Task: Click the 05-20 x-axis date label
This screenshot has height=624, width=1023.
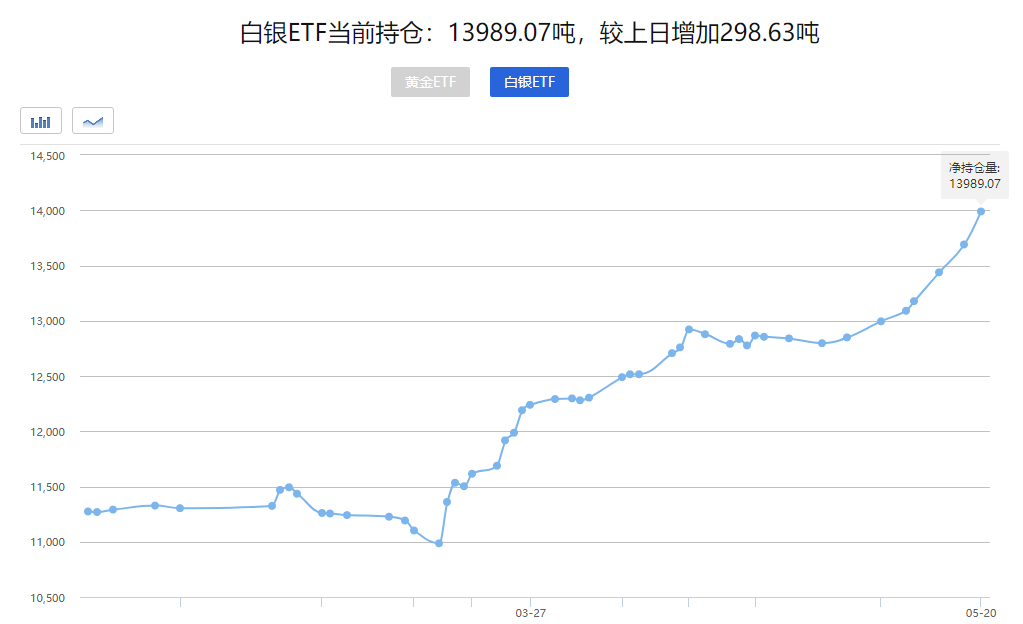Action: point(980,613)
